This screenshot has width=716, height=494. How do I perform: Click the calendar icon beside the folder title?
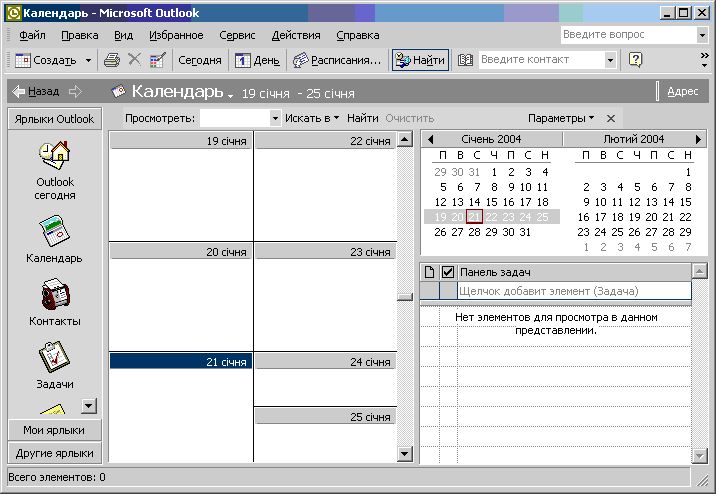click(x=118, y=91)
